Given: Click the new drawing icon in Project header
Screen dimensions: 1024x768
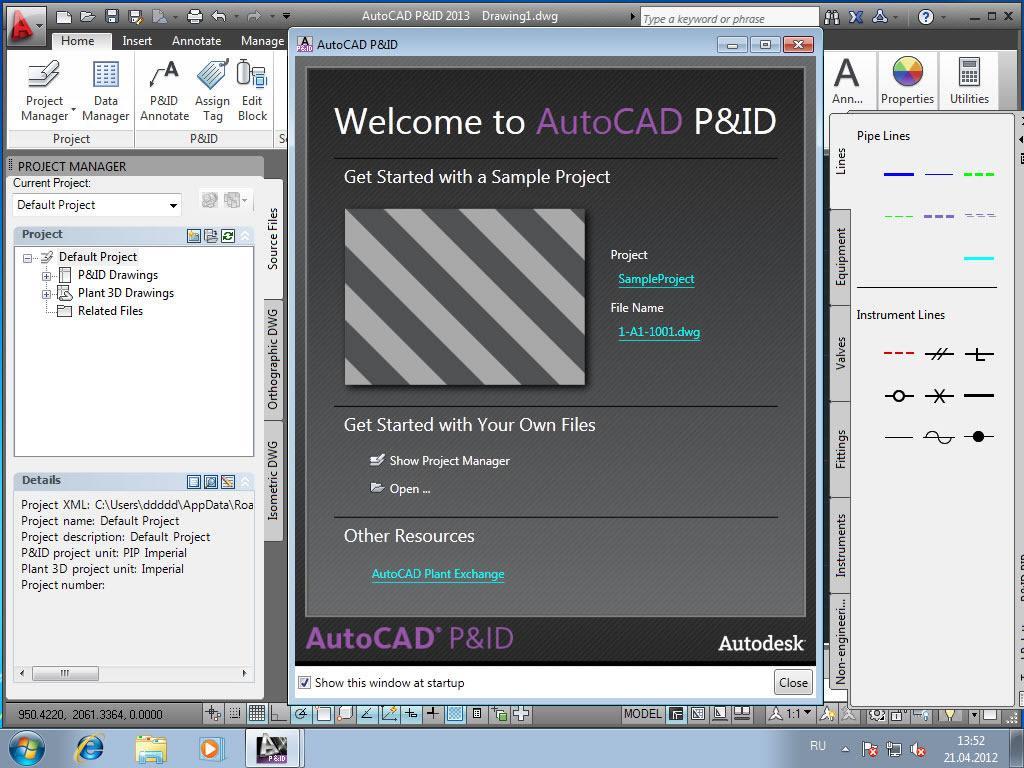Looking at the screenshot, I should coord(194,236).
